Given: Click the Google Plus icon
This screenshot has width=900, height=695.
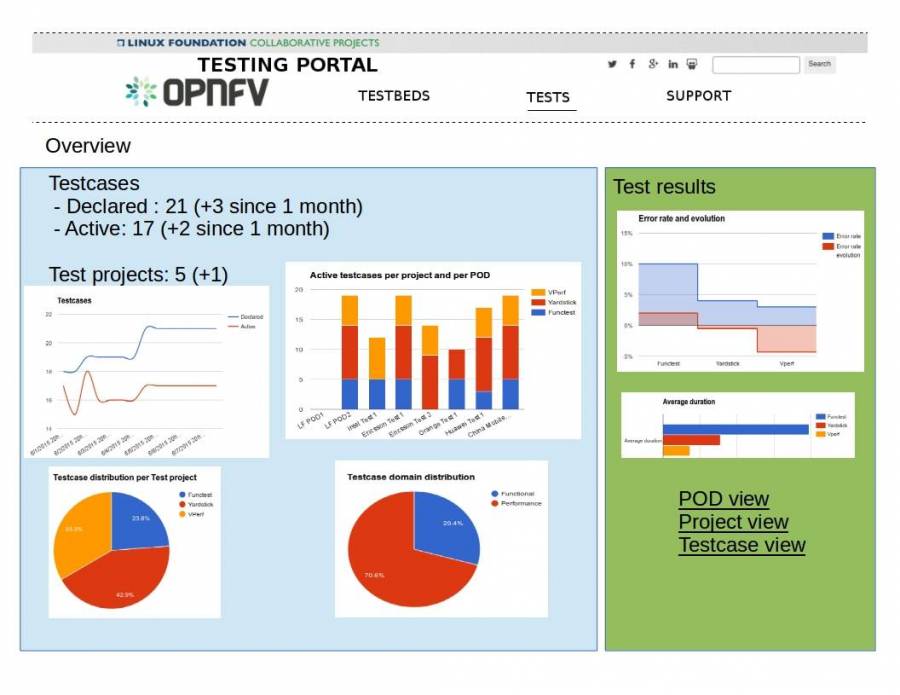Looking at the screenshot, I should coord(653,64).
